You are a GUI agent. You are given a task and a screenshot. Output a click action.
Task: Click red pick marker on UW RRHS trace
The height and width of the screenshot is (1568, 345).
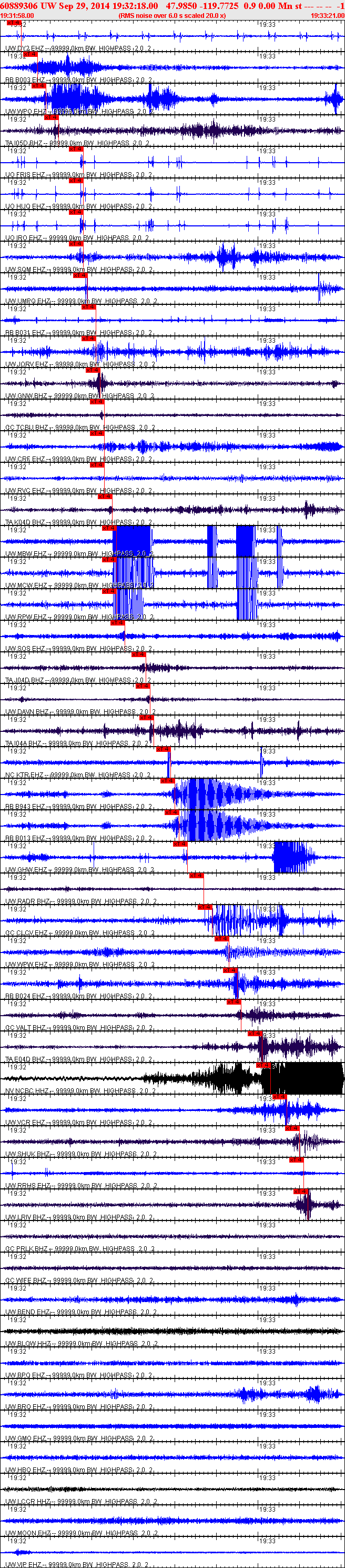tap(296, 1160)
